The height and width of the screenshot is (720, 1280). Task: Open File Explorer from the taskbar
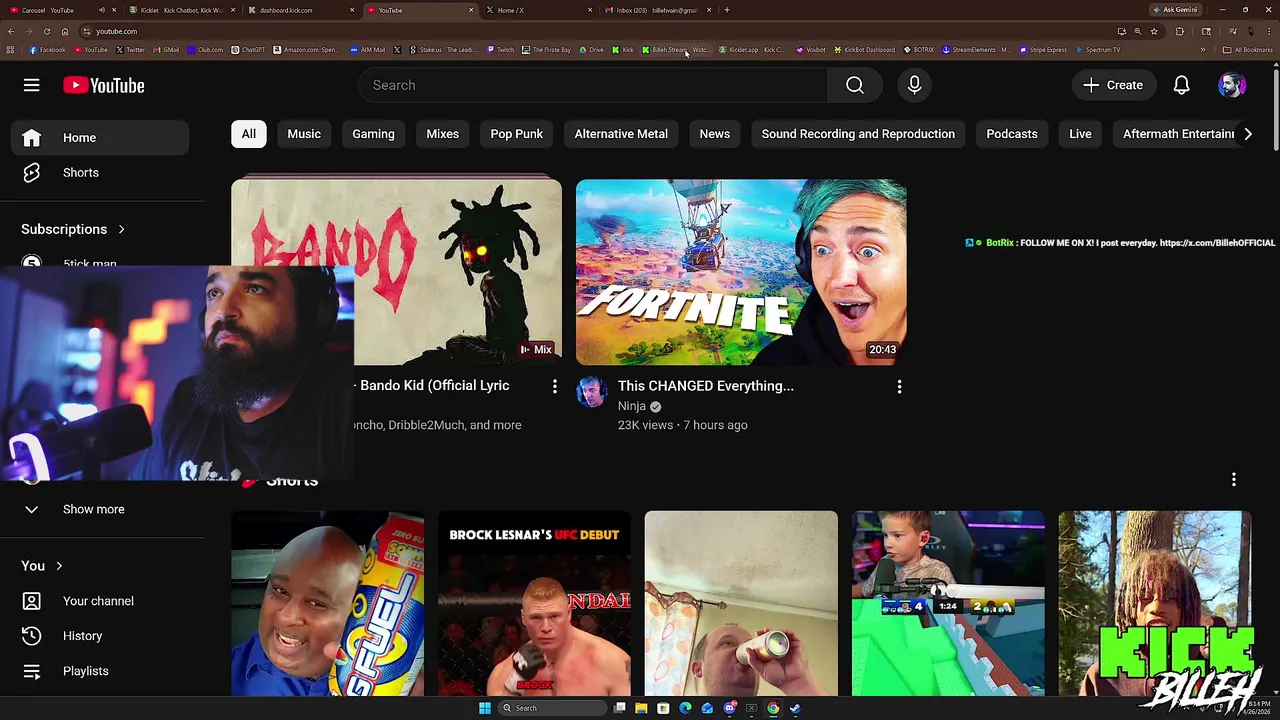coord(641,708)
